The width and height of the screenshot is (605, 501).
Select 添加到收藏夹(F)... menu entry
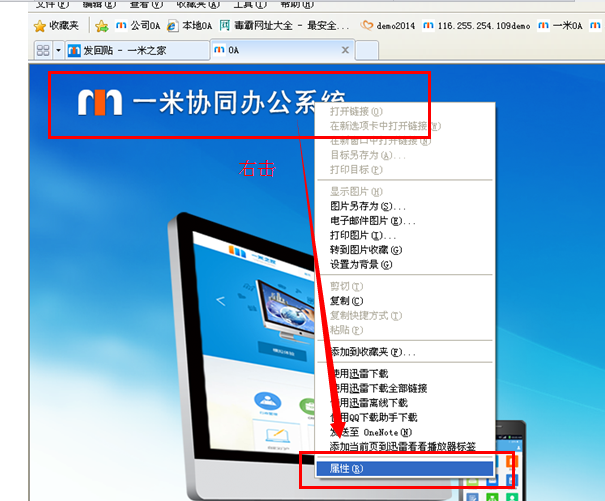(x=405, y=352)
